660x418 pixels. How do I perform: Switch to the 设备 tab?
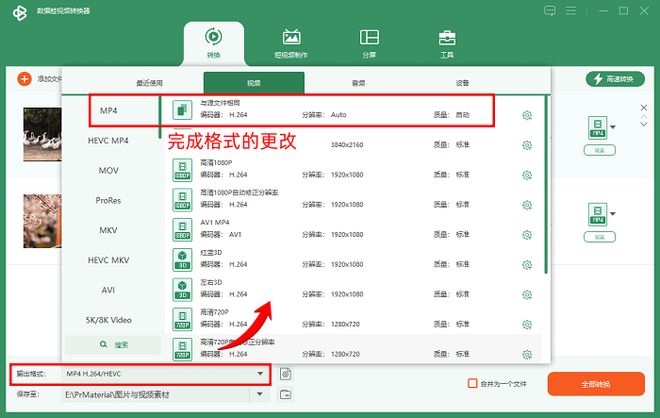click(462, 83)
